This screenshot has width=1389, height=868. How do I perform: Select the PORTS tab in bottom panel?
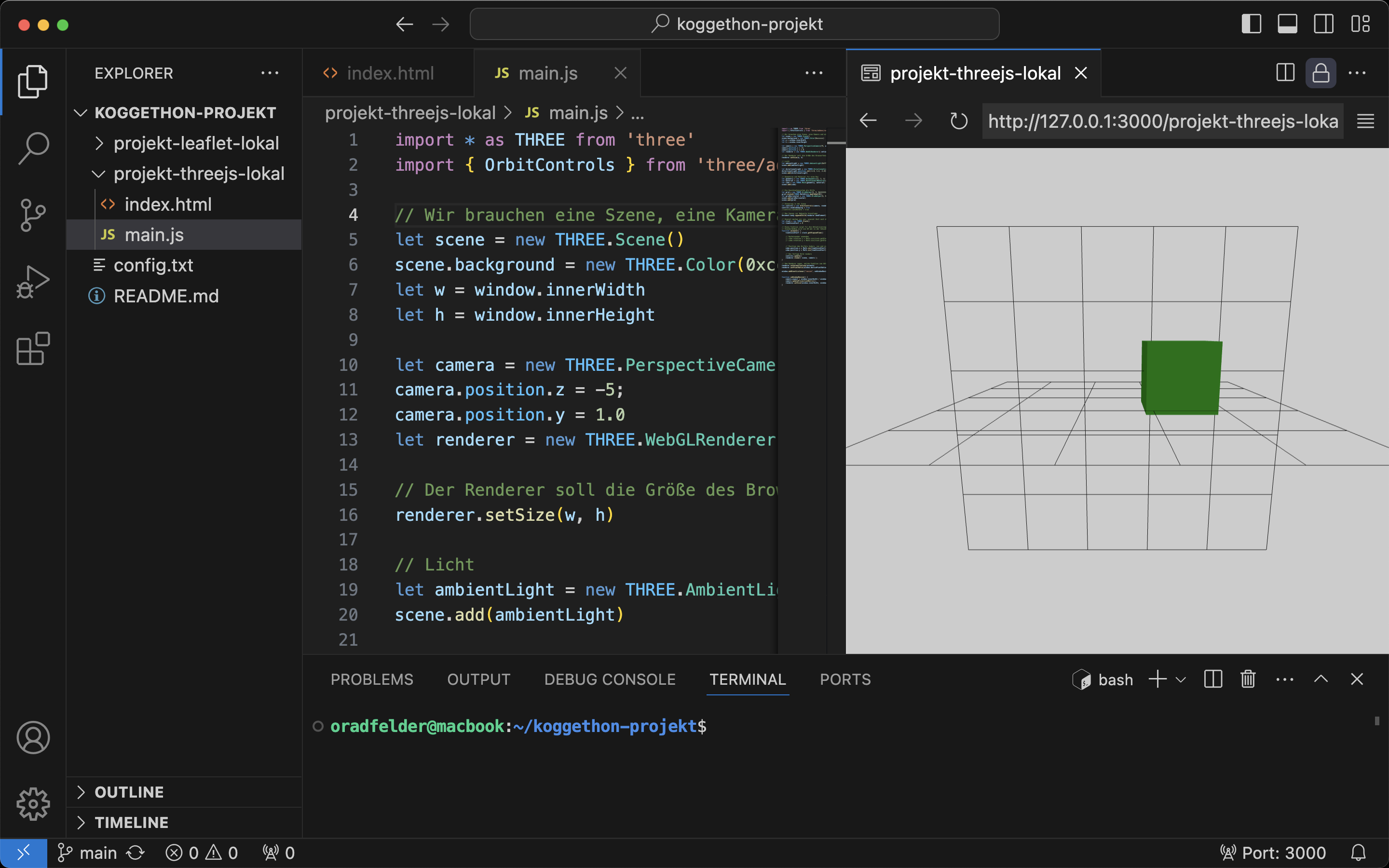(x=845, y=679)
